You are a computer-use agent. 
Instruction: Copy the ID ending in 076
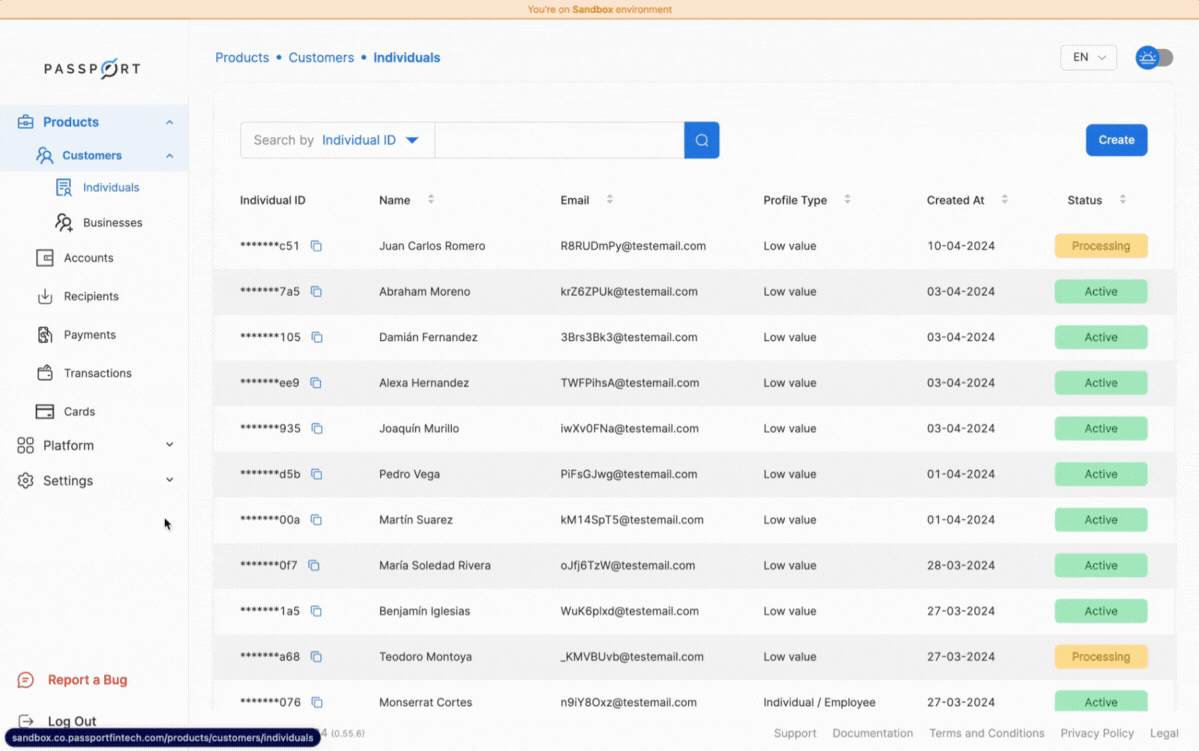pyautogui.click(x=317, y=702)
